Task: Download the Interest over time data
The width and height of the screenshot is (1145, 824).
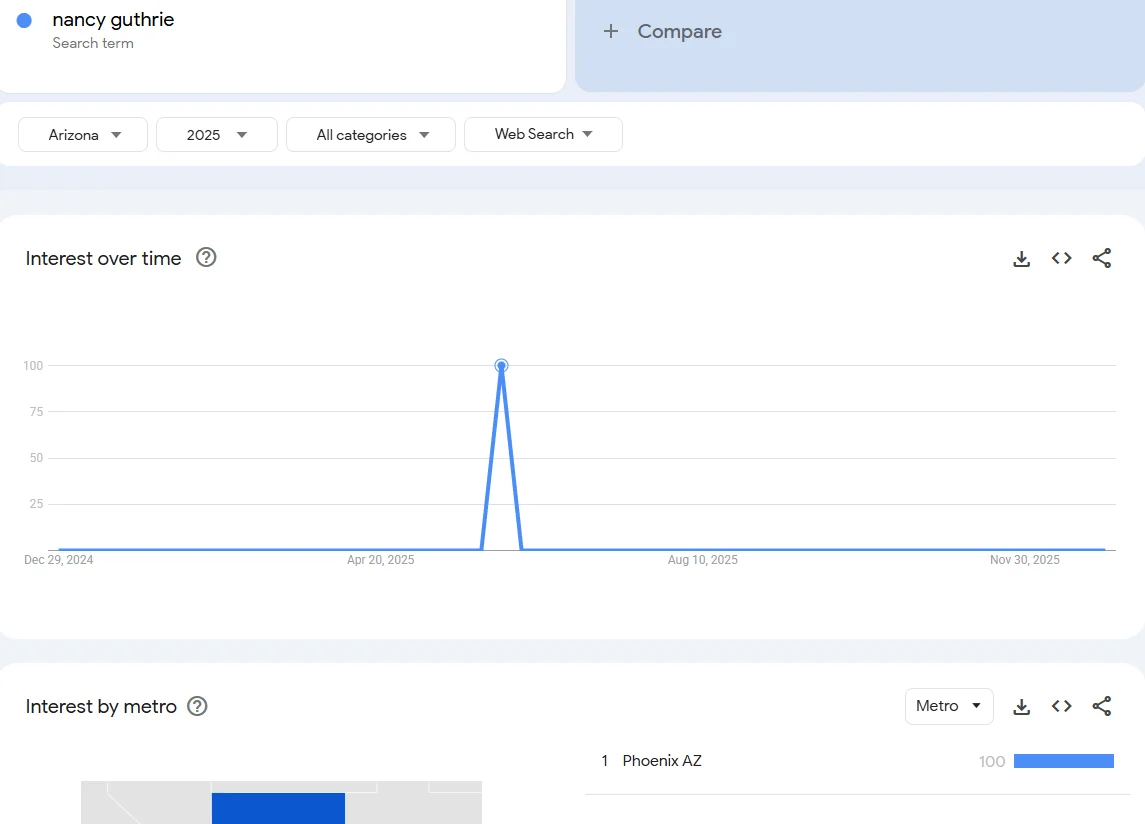Action: click(x=1021, y=259)
